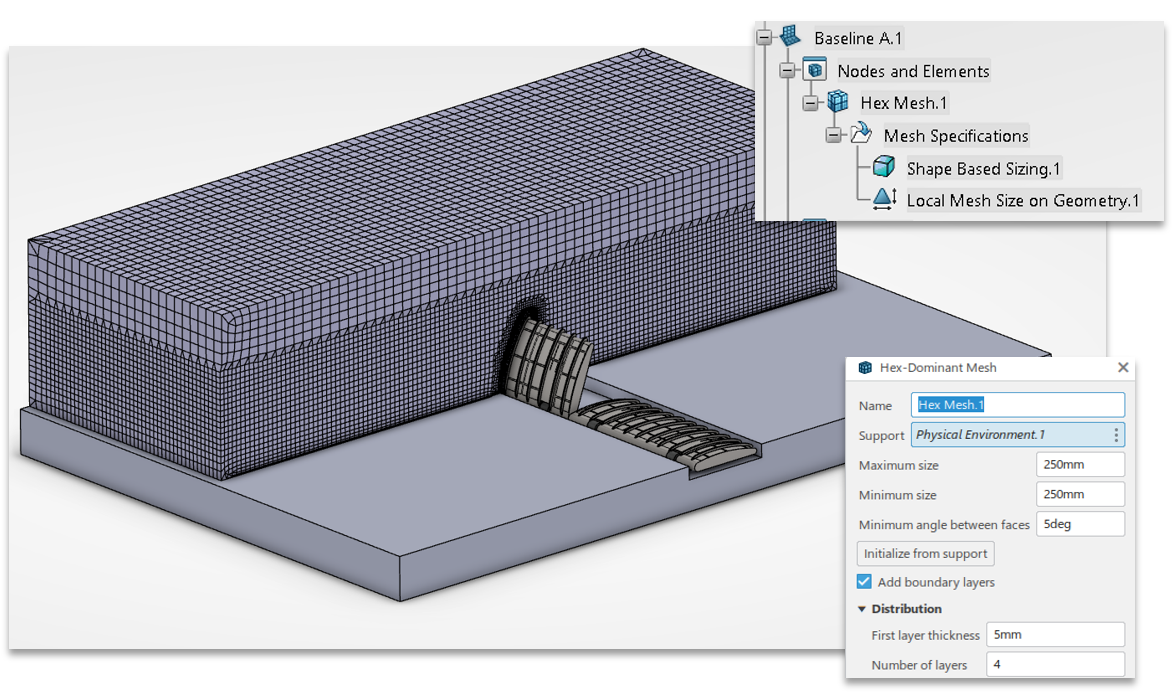
Task: Collapse the Baseline A.1 tree node
Action: [764, 37]
